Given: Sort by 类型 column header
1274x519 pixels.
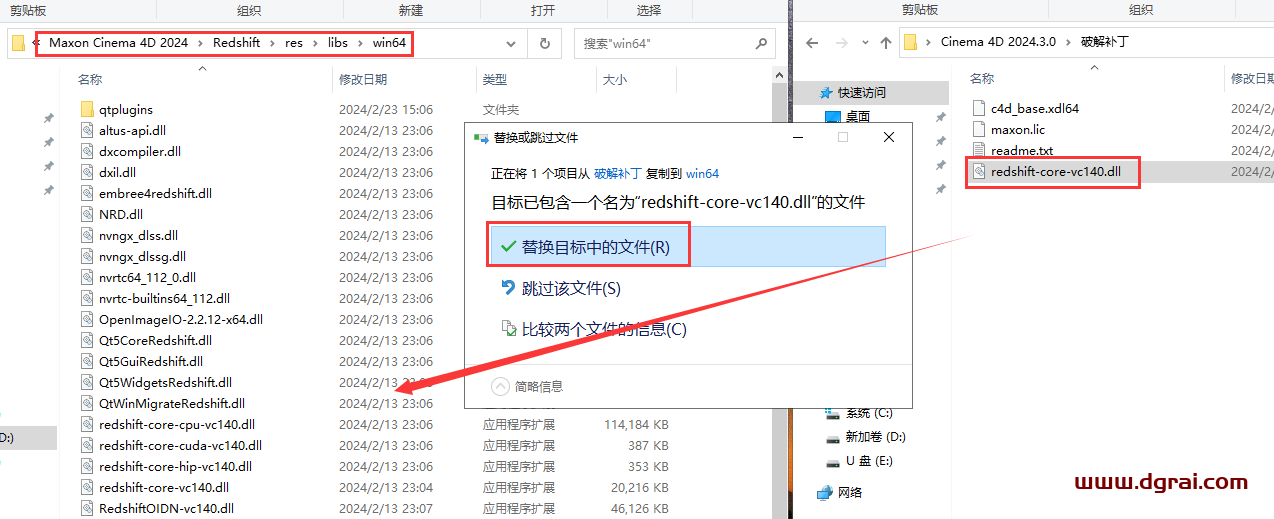Looking at the screenshot, I should tap(495, 79).
